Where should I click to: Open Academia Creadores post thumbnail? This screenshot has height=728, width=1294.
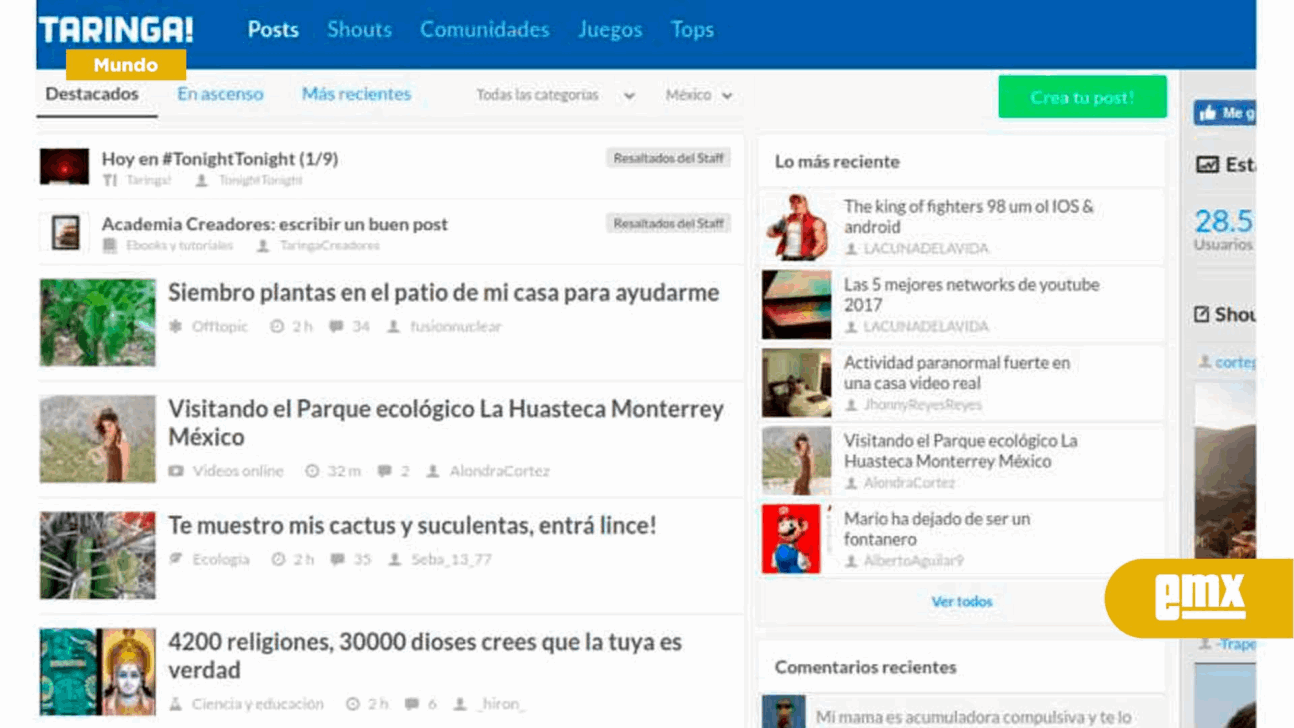pyautogui.click(x=65, y=232)
